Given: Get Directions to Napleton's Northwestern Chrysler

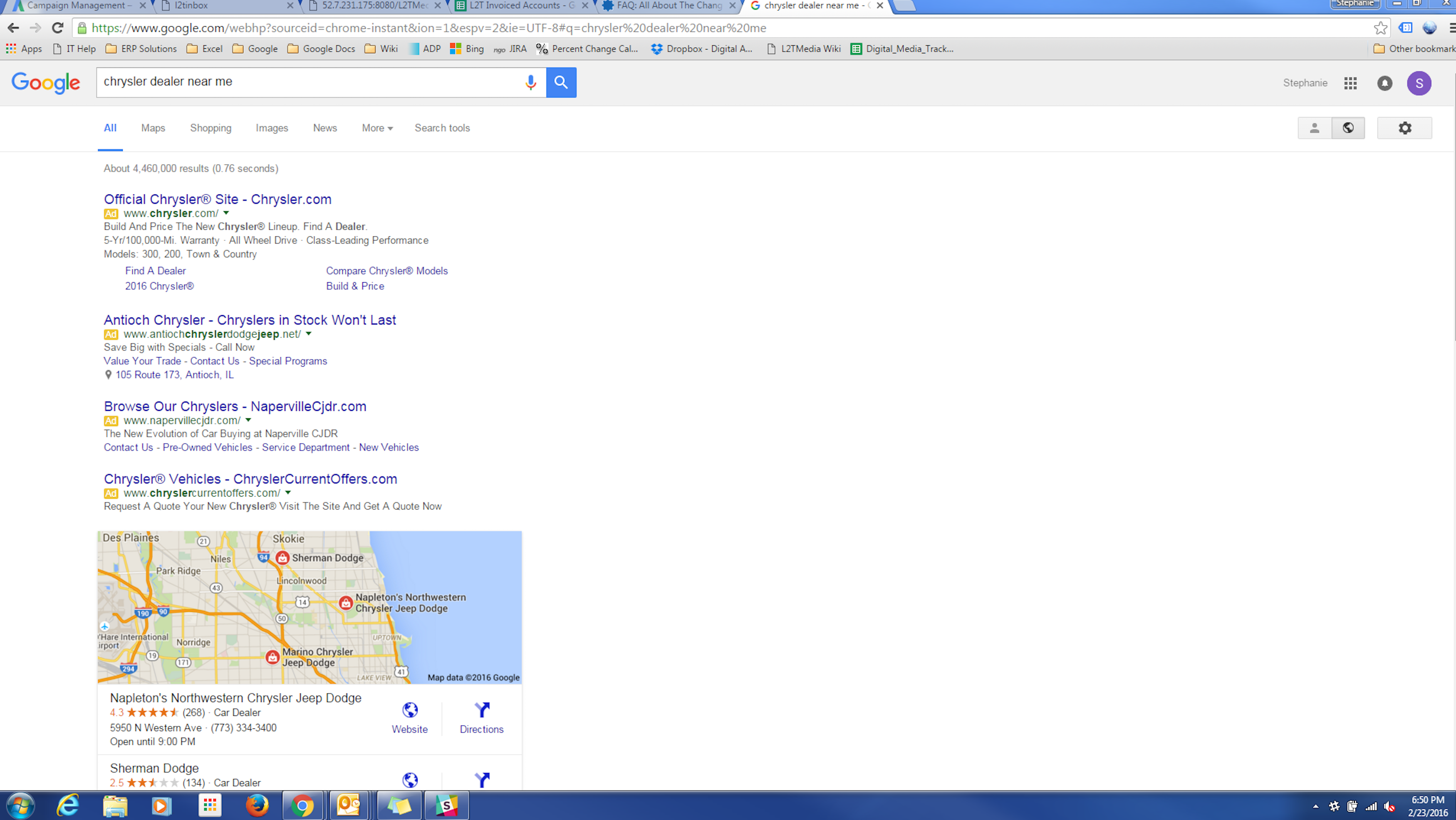Looking at the screenshot, I should click(x=482, y=718).
